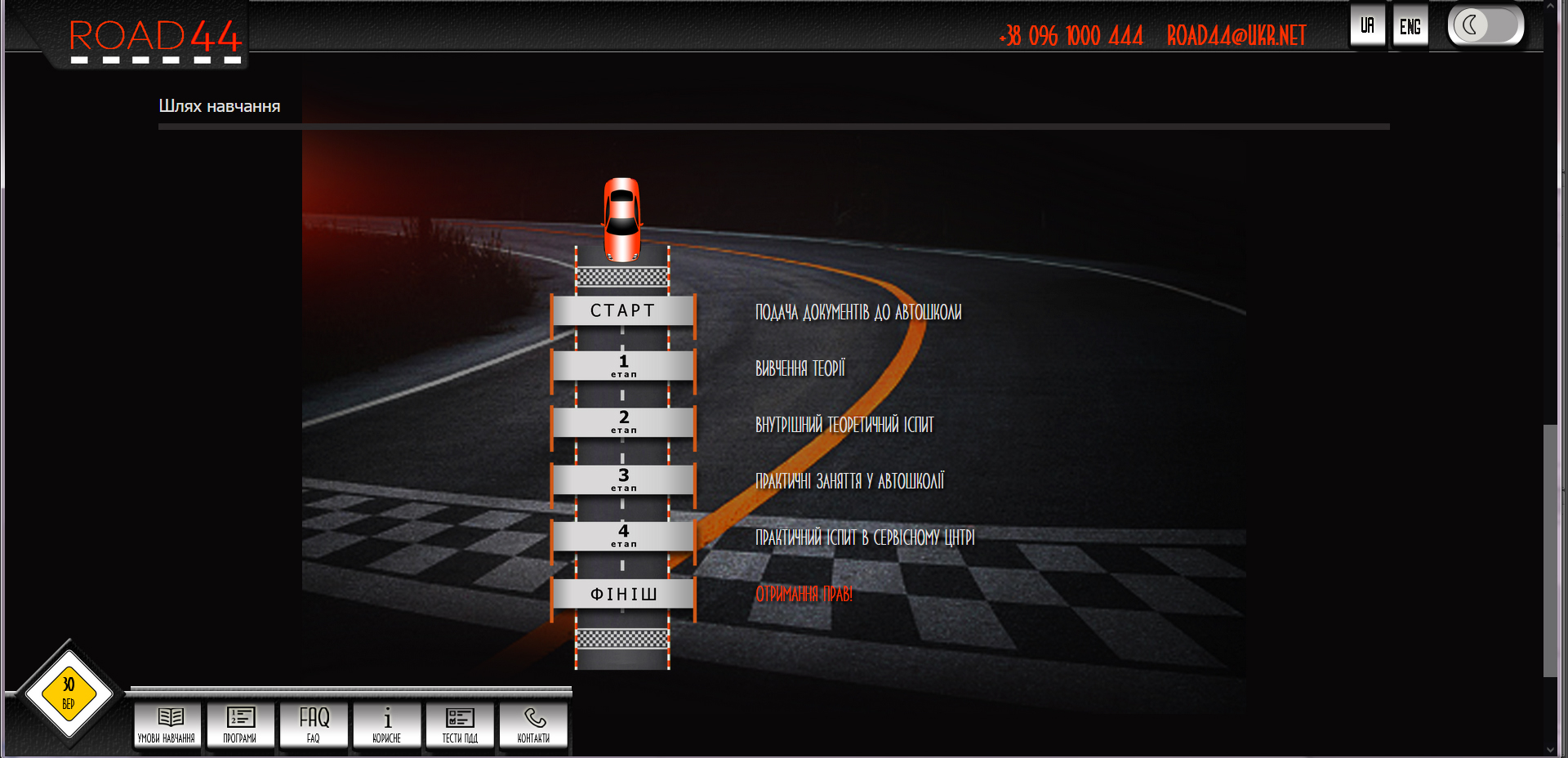Switch site language to ENG

click(1410, 27)
